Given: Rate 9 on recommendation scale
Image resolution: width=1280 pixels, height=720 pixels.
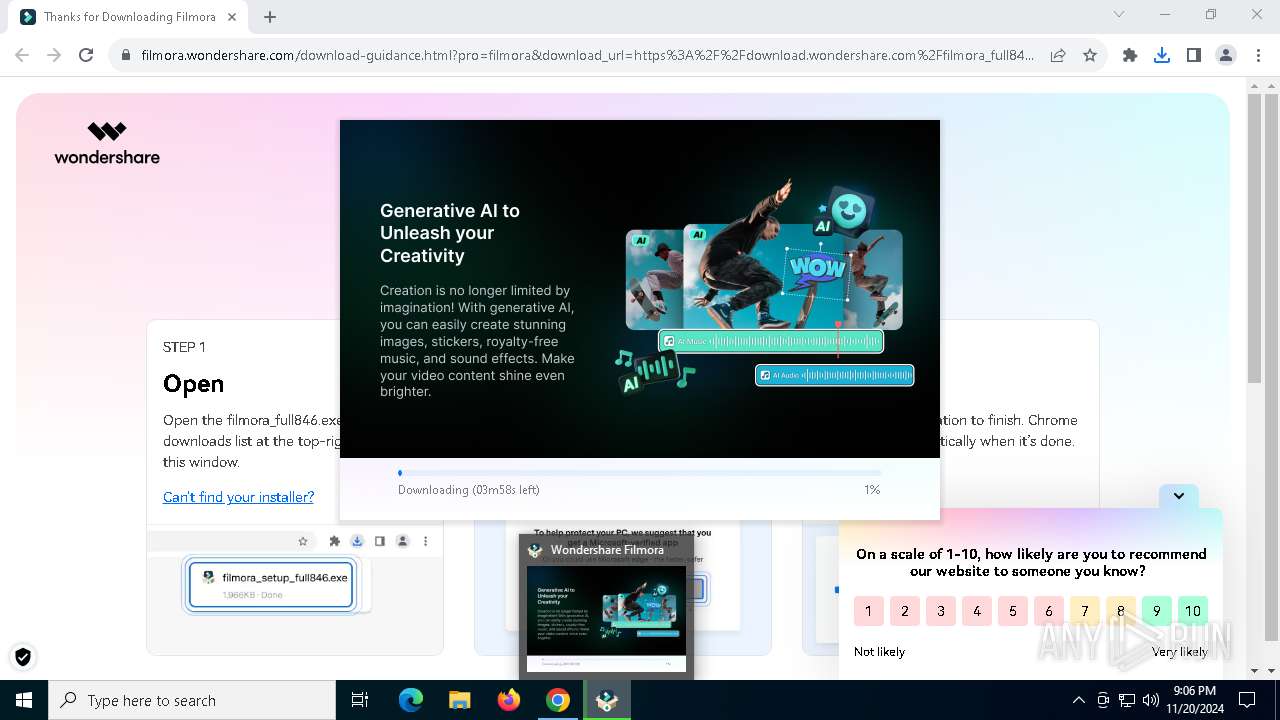Looking at the screenshot, I should click(x=1156, y=611).
